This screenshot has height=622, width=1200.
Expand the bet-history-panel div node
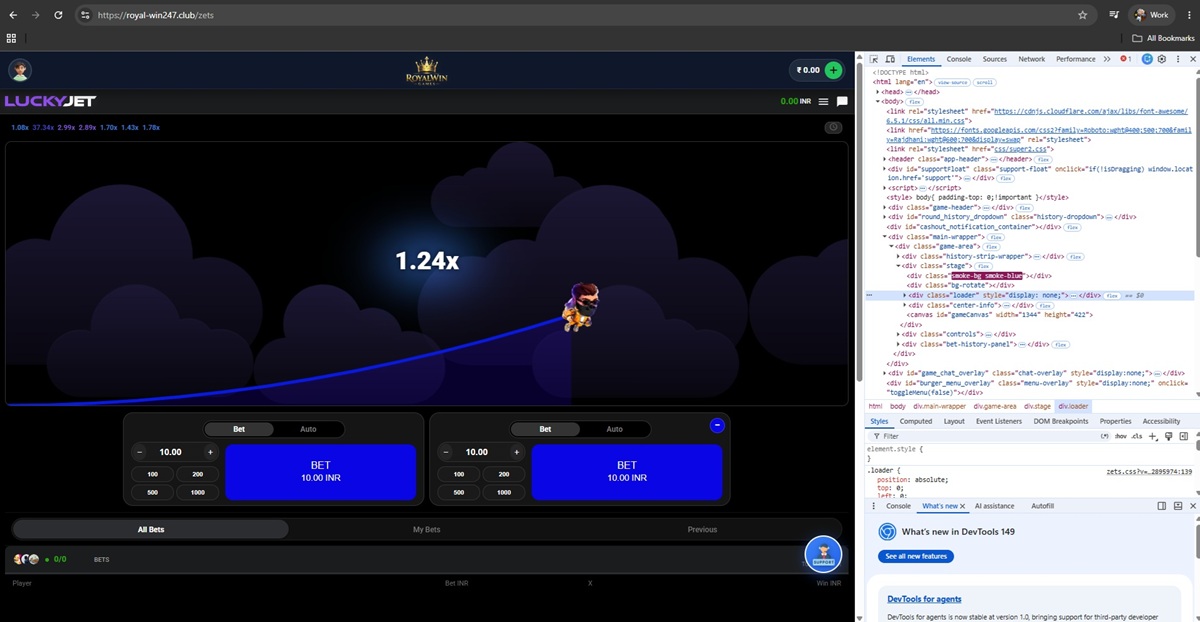click(898, 343)
